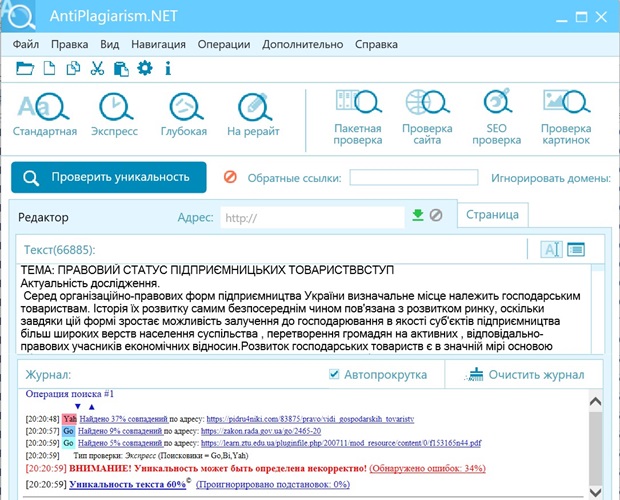Toggle the Автопрокрутка checkbox
The height and width of the screenshot is (500, 620).
pyautogui.click(x=334, y=374)
